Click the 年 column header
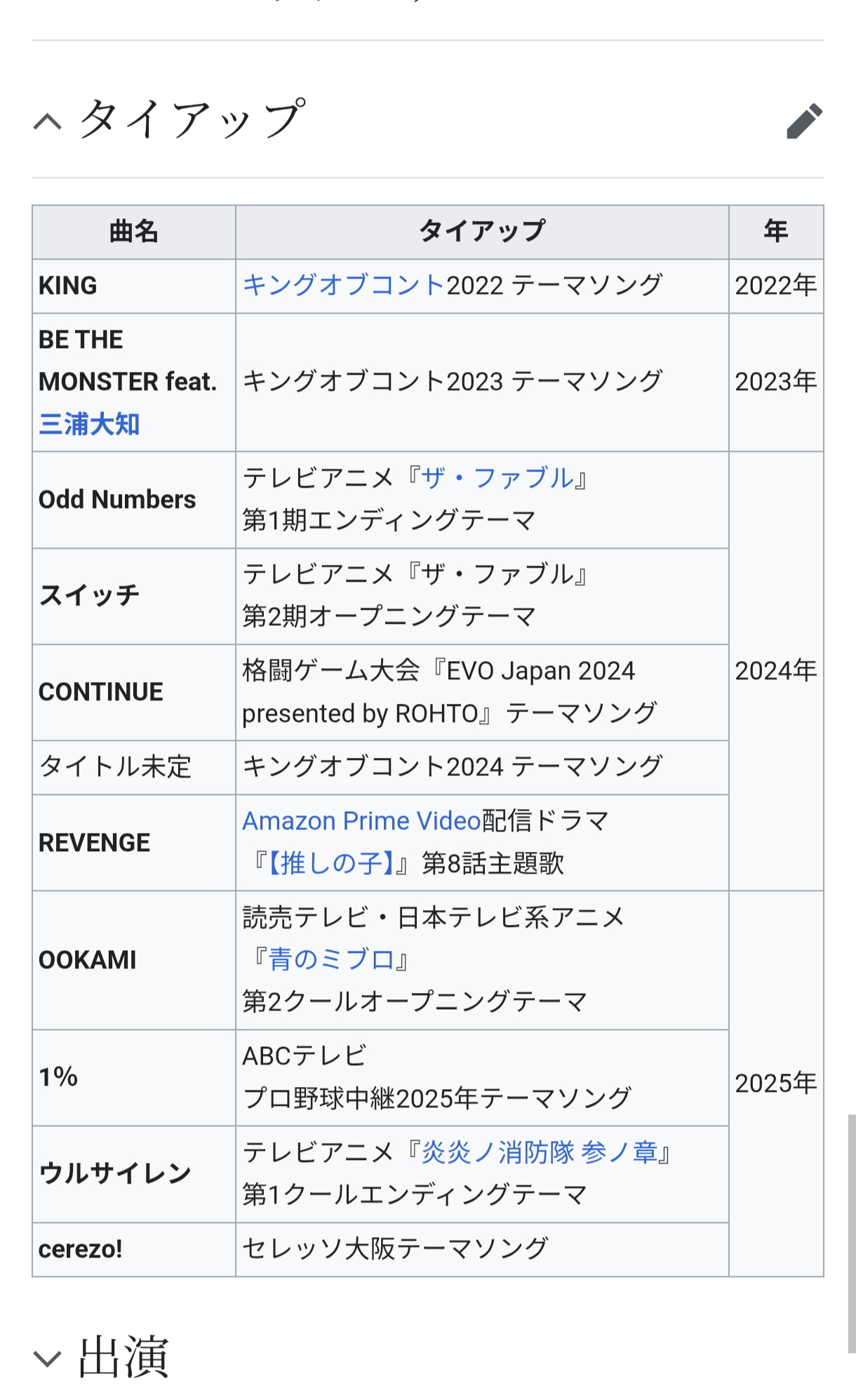The height and width of the screenshot is (1400, 856). [x=775, y=231]
